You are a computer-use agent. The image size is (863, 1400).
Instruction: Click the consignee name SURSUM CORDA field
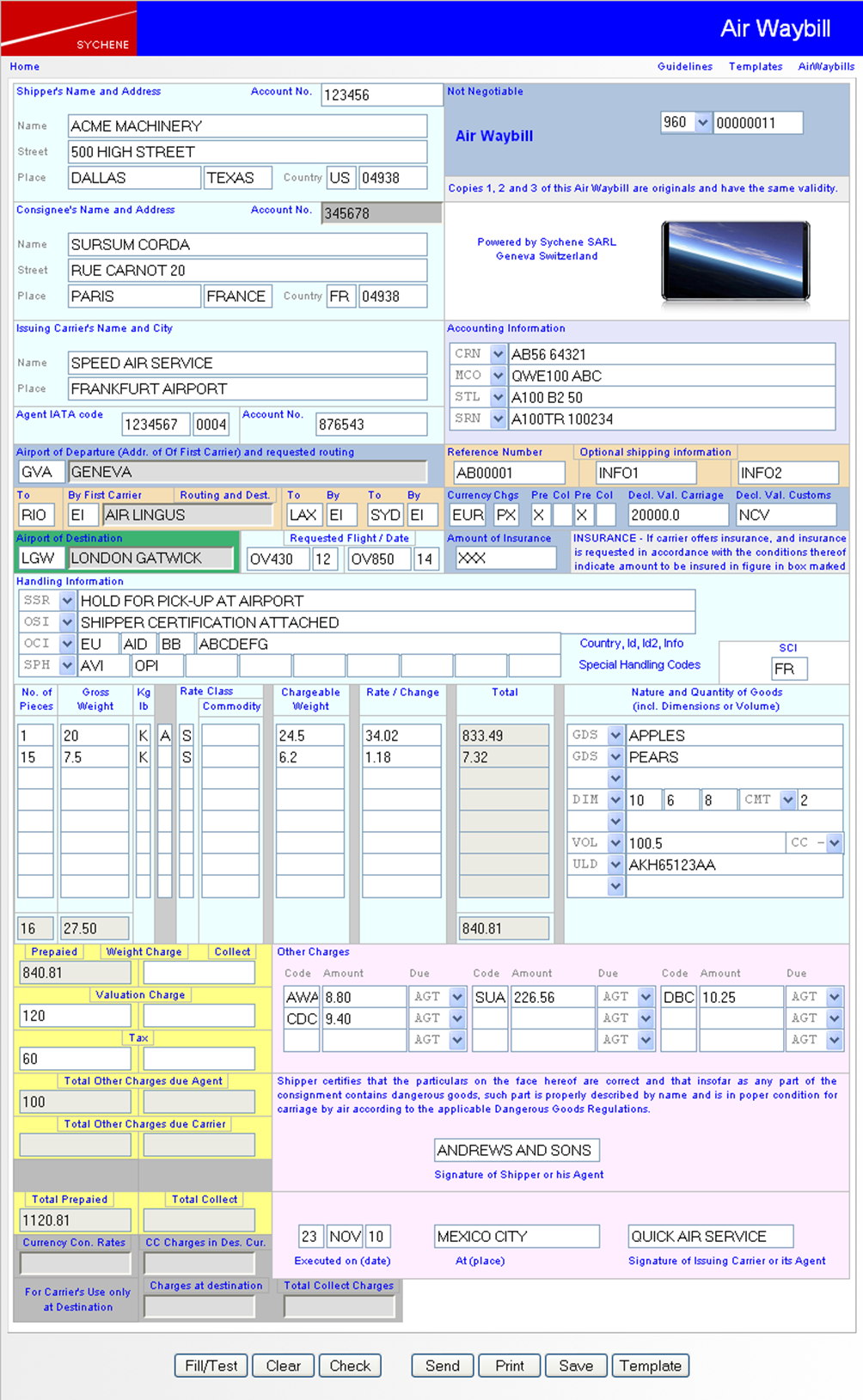click(x=248, y=245)
